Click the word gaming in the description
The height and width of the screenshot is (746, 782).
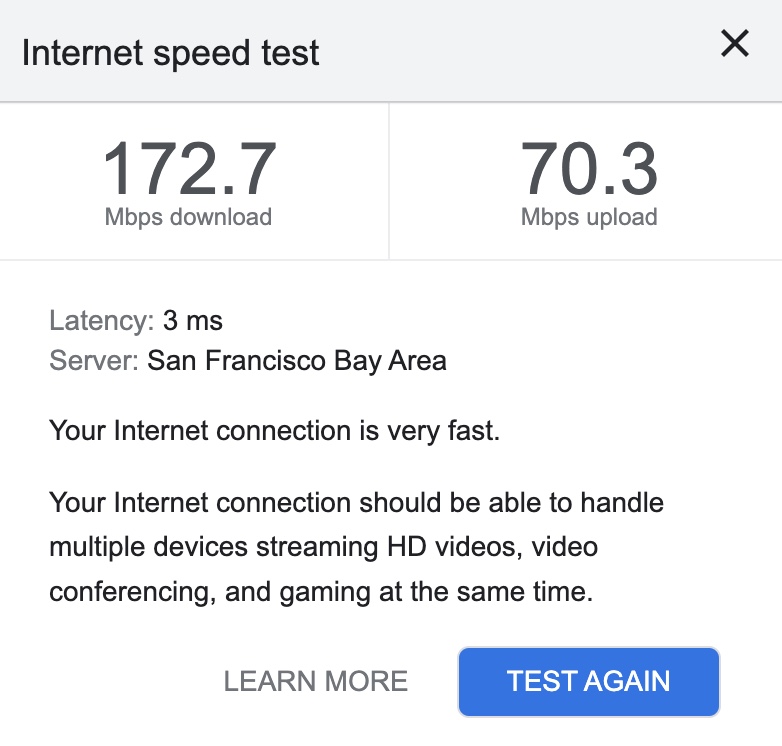tap(323, 592)
